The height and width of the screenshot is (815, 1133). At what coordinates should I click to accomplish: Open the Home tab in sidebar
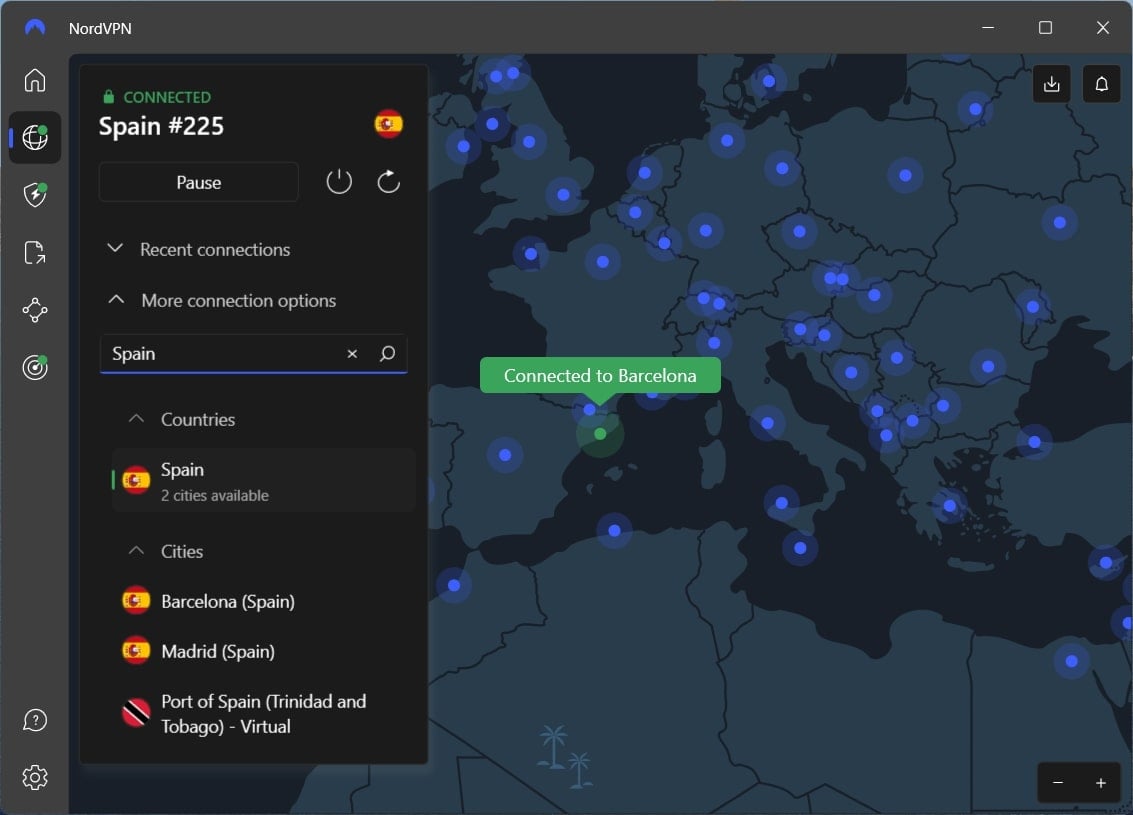pyautogui.click(x=35, y=80)
